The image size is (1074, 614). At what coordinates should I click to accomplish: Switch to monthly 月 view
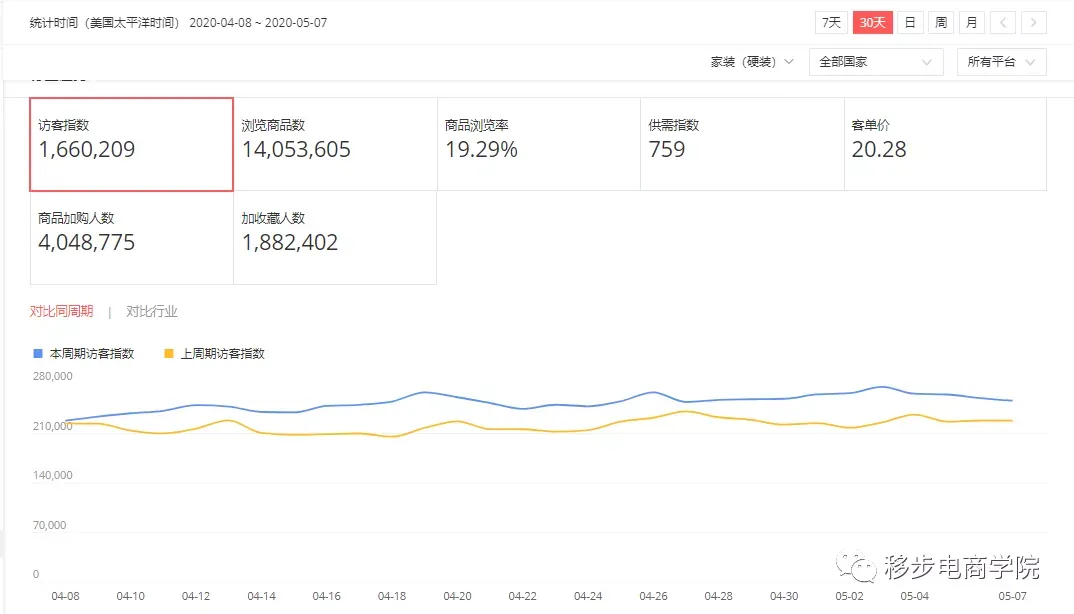tap(971, 23)
